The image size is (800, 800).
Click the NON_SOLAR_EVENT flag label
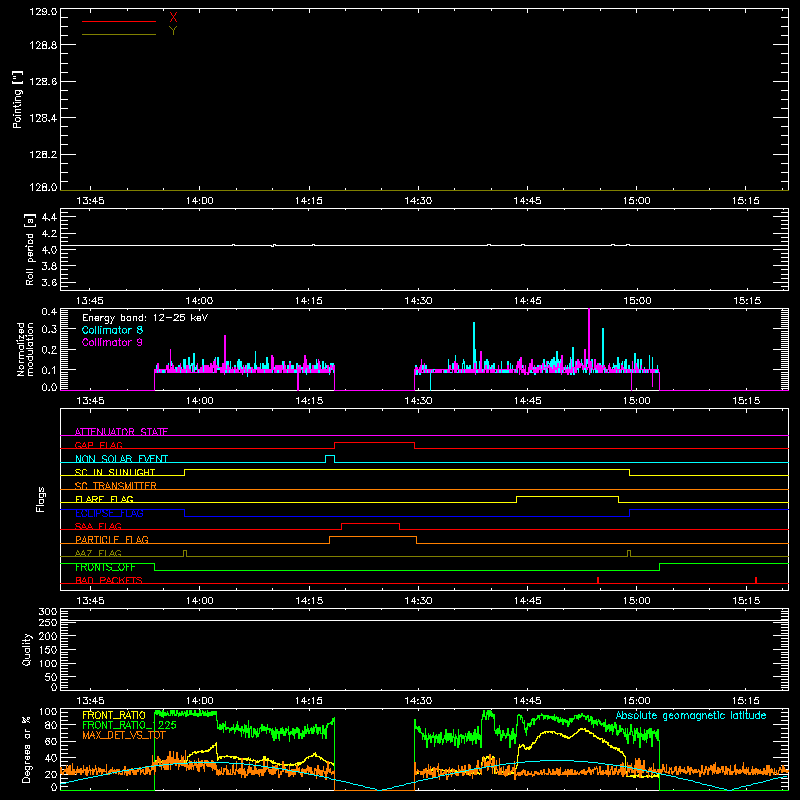(121, 459)
